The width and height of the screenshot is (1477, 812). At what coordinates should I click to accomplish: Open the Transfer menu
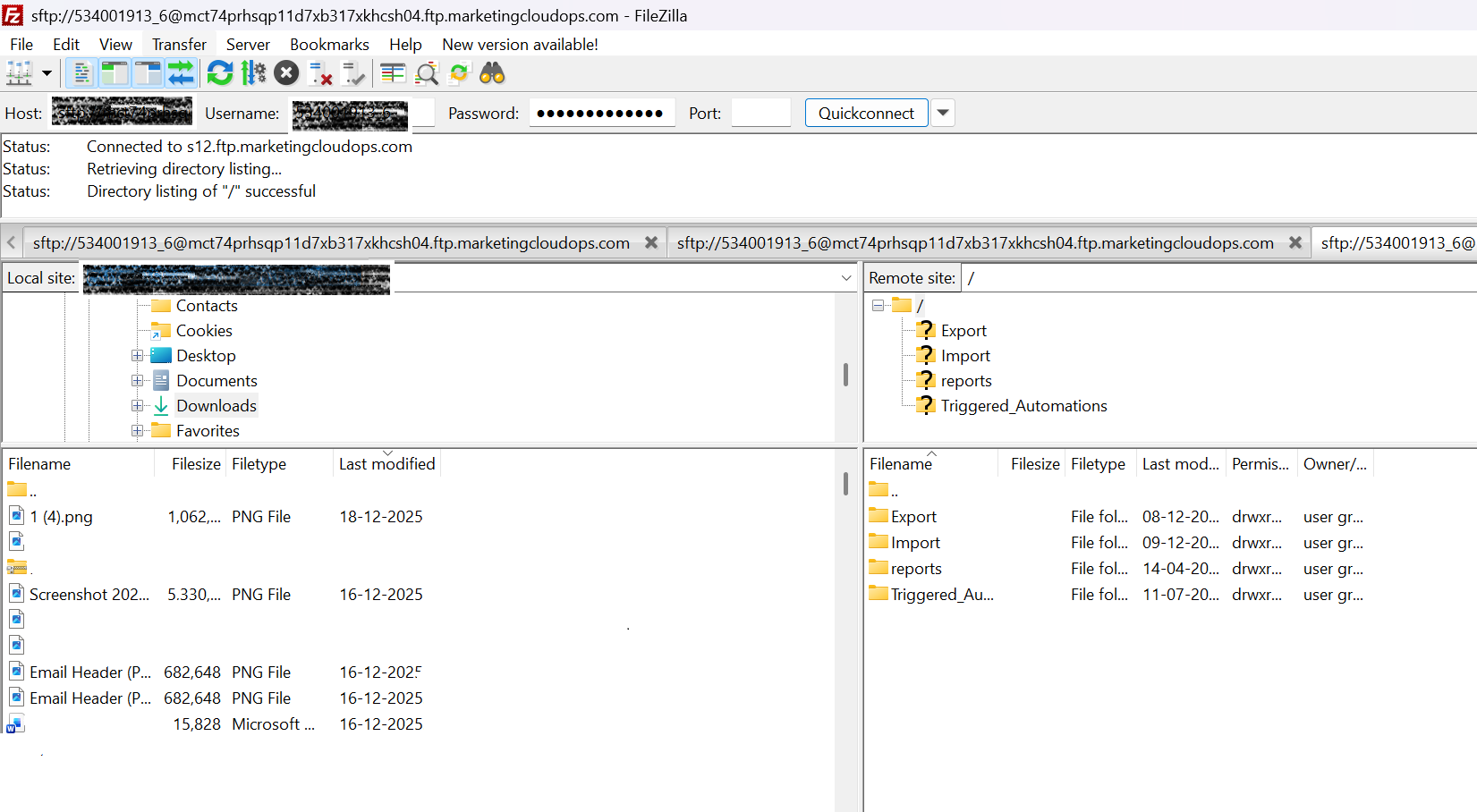tap(179, 45)
